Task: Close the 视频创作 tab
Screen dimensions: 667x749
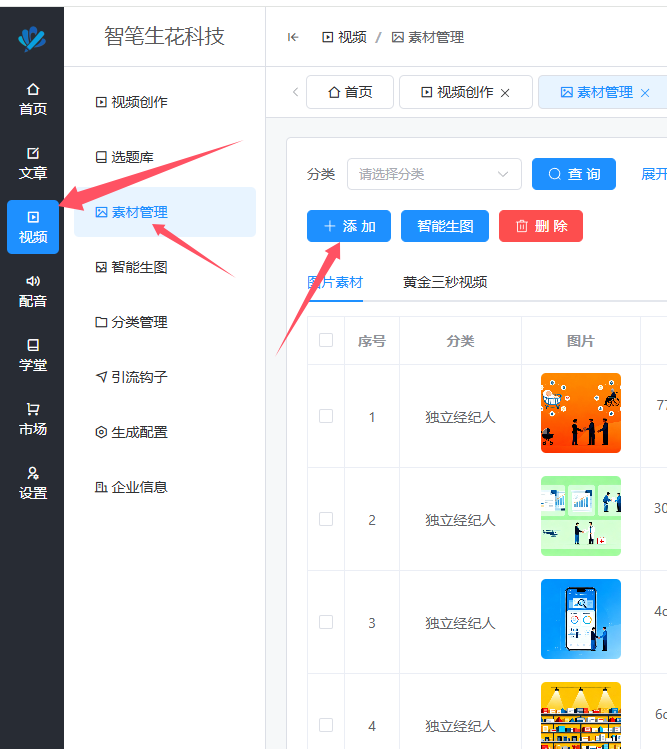Action: (505, 93)
